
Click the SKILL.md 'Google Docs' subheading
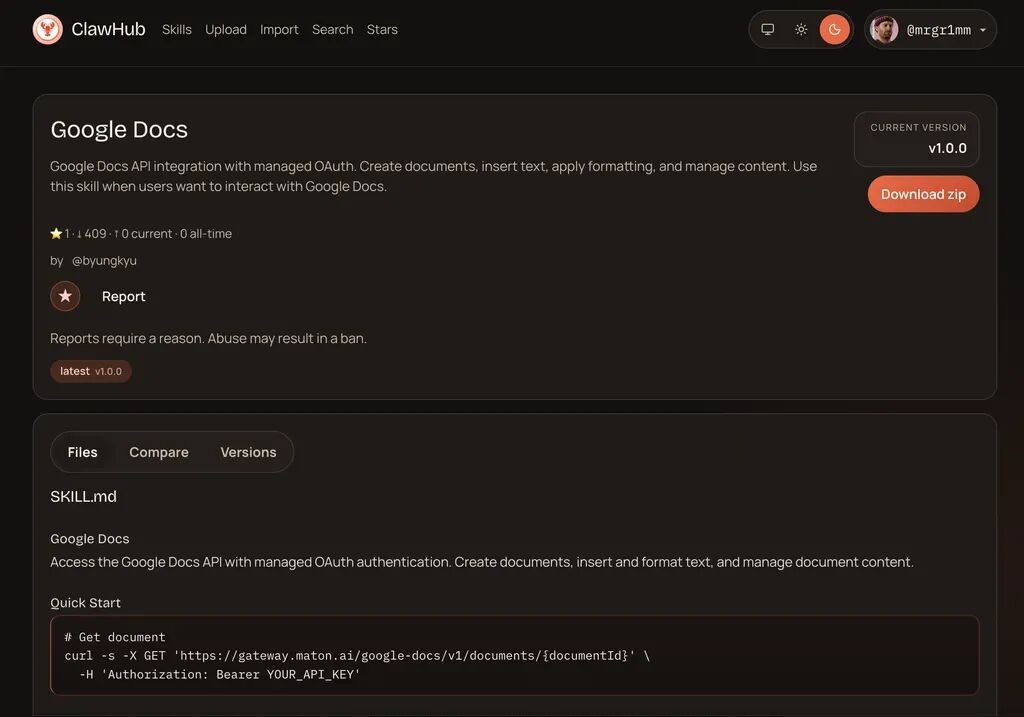click(x=89, y=539)
